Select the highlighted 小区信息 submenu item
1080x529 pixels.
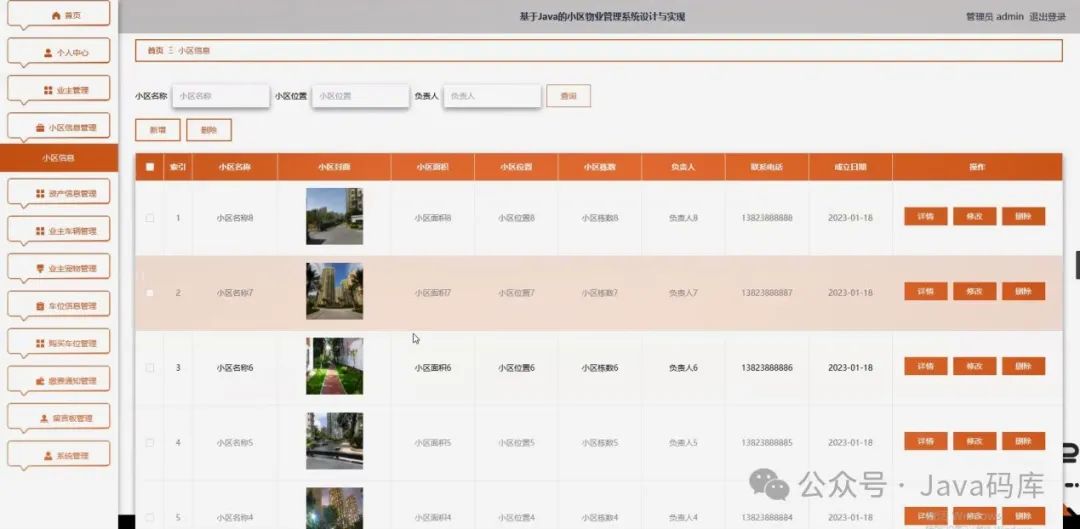tap(59, 158)
